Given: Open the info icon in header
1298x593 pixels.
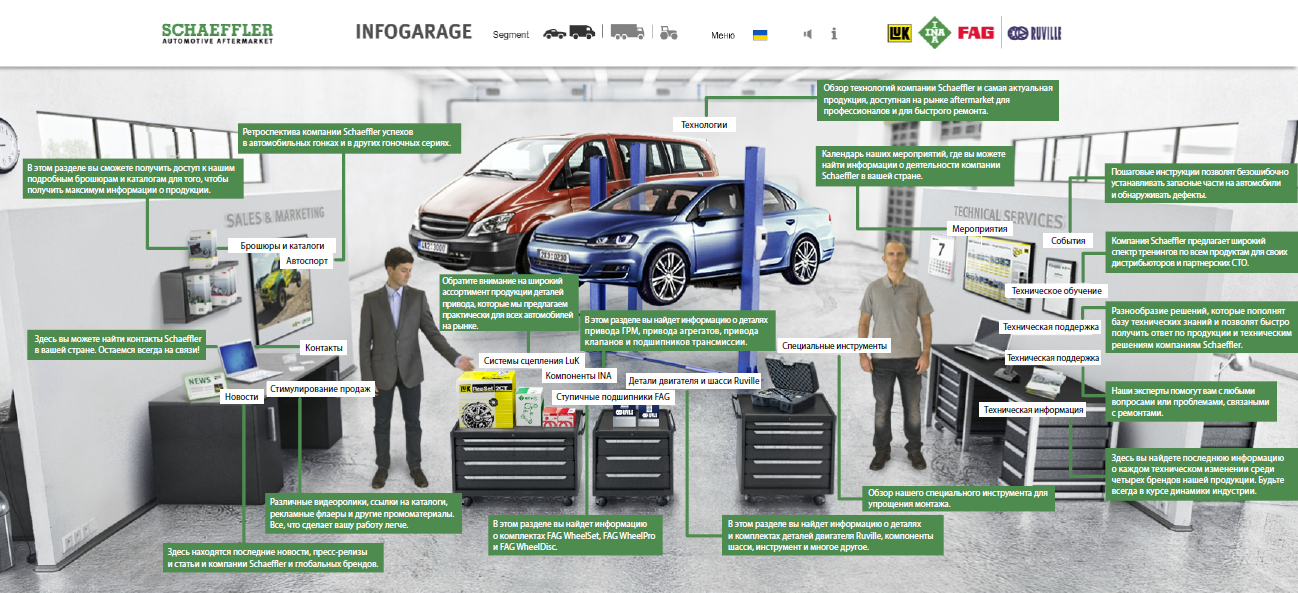Looking at the screenshot, I should tap(834, 34).
